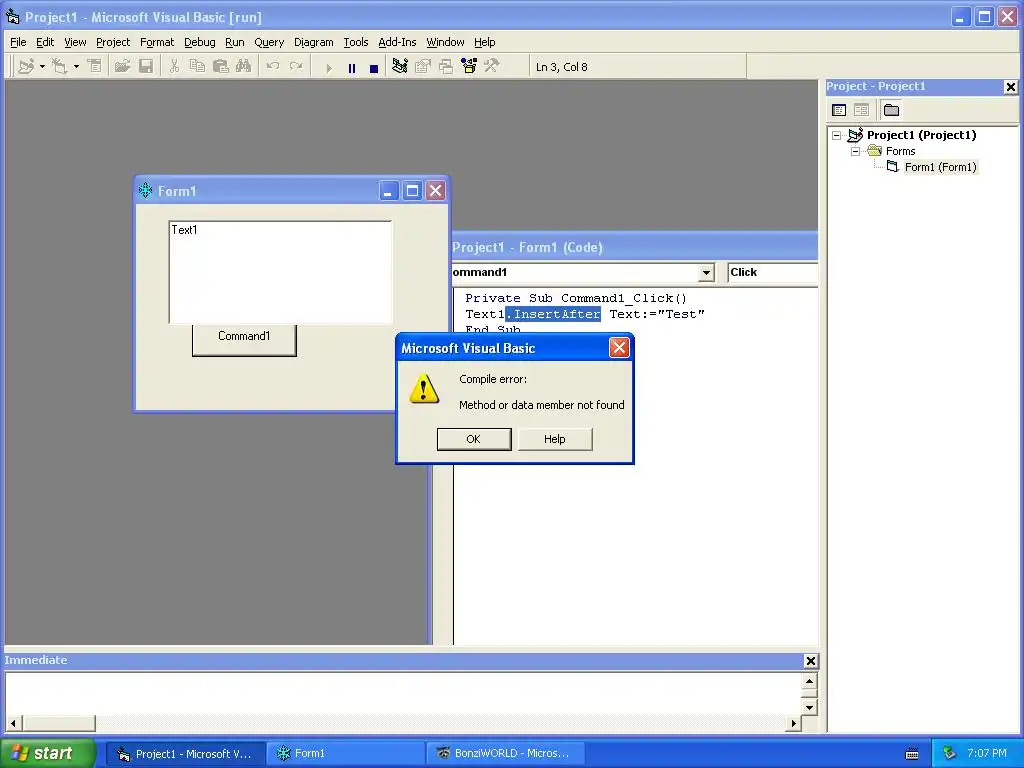
Task: Open the Properties Window toolbar icon
Action: tap(423, 67)
